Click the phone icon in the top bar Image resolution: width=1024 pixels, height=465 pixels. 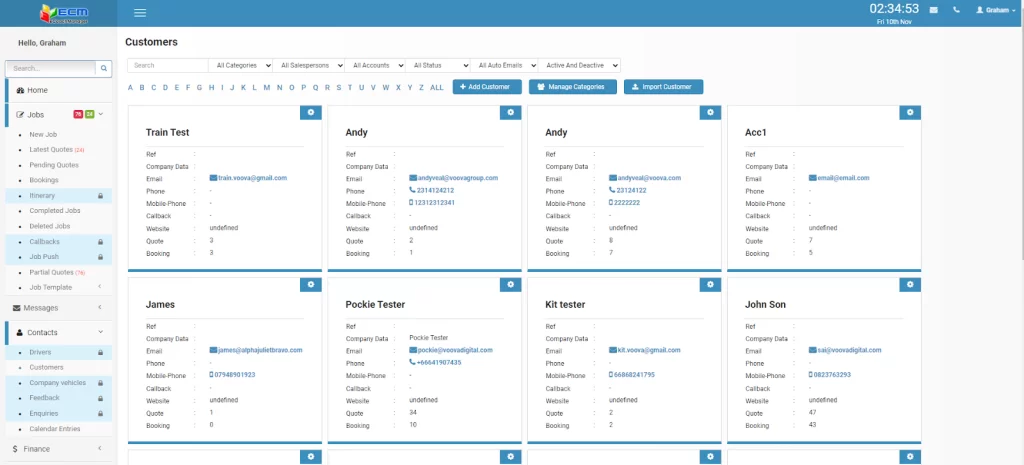point(957,10)
